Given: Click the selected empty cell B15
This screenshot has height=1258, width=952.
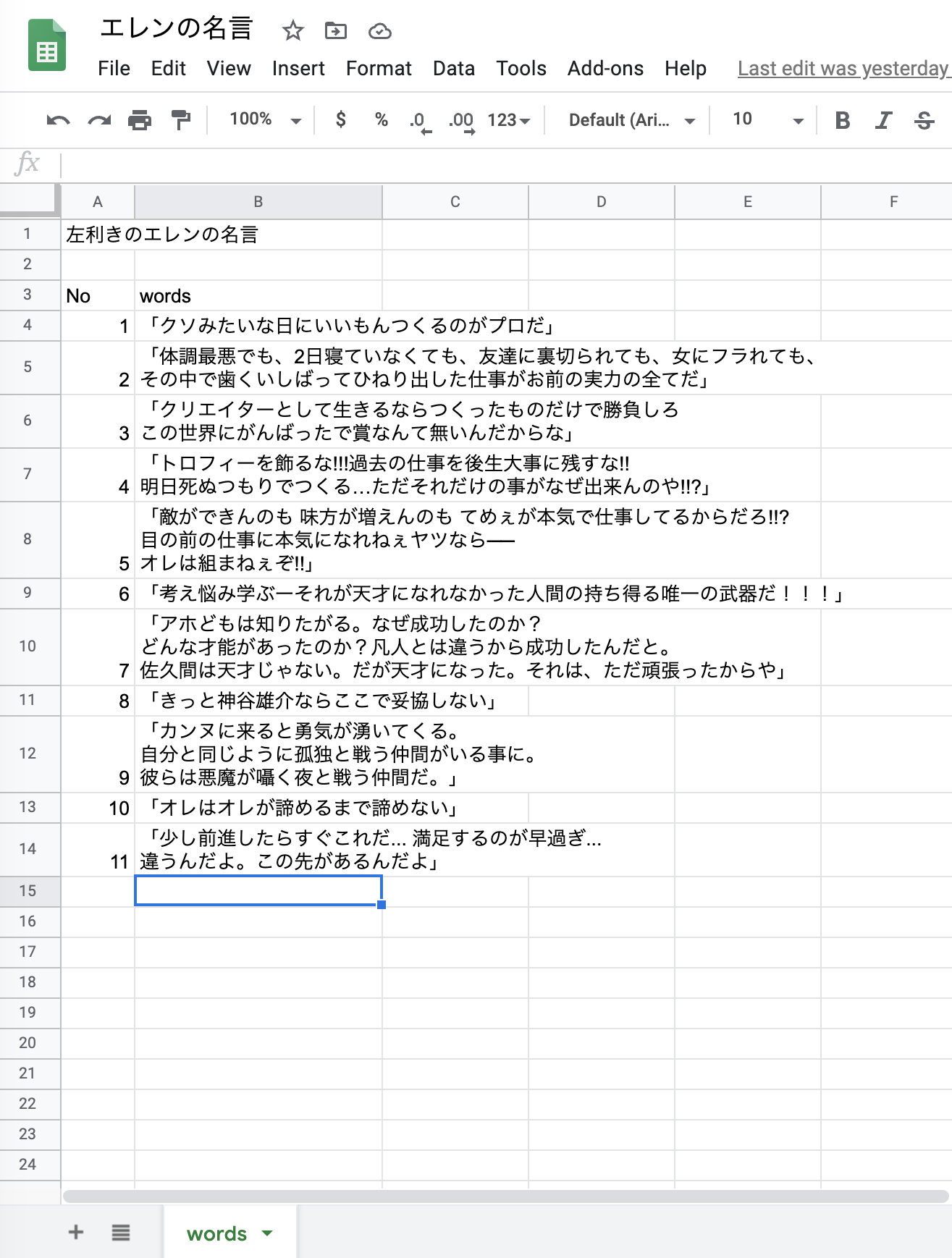Looking at the screenshot, I should 258,890.
